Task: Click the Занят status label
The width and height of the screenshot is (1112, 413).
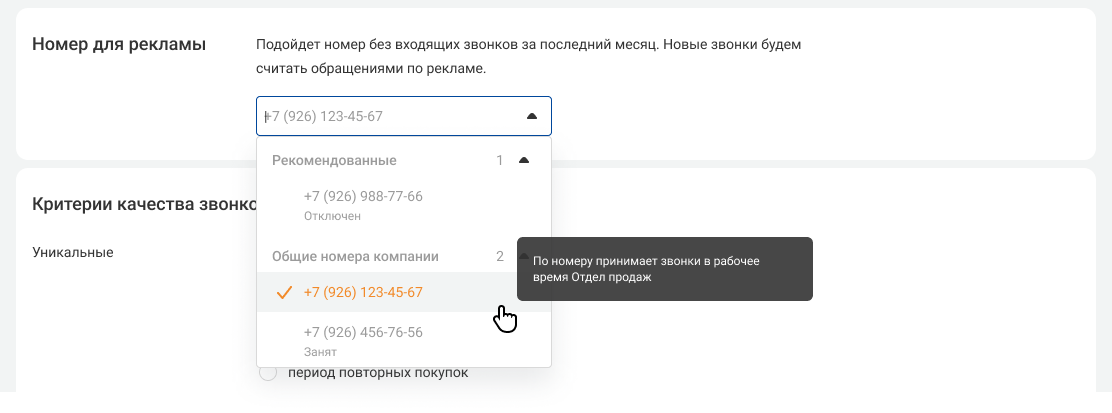Action: point(320,352)
